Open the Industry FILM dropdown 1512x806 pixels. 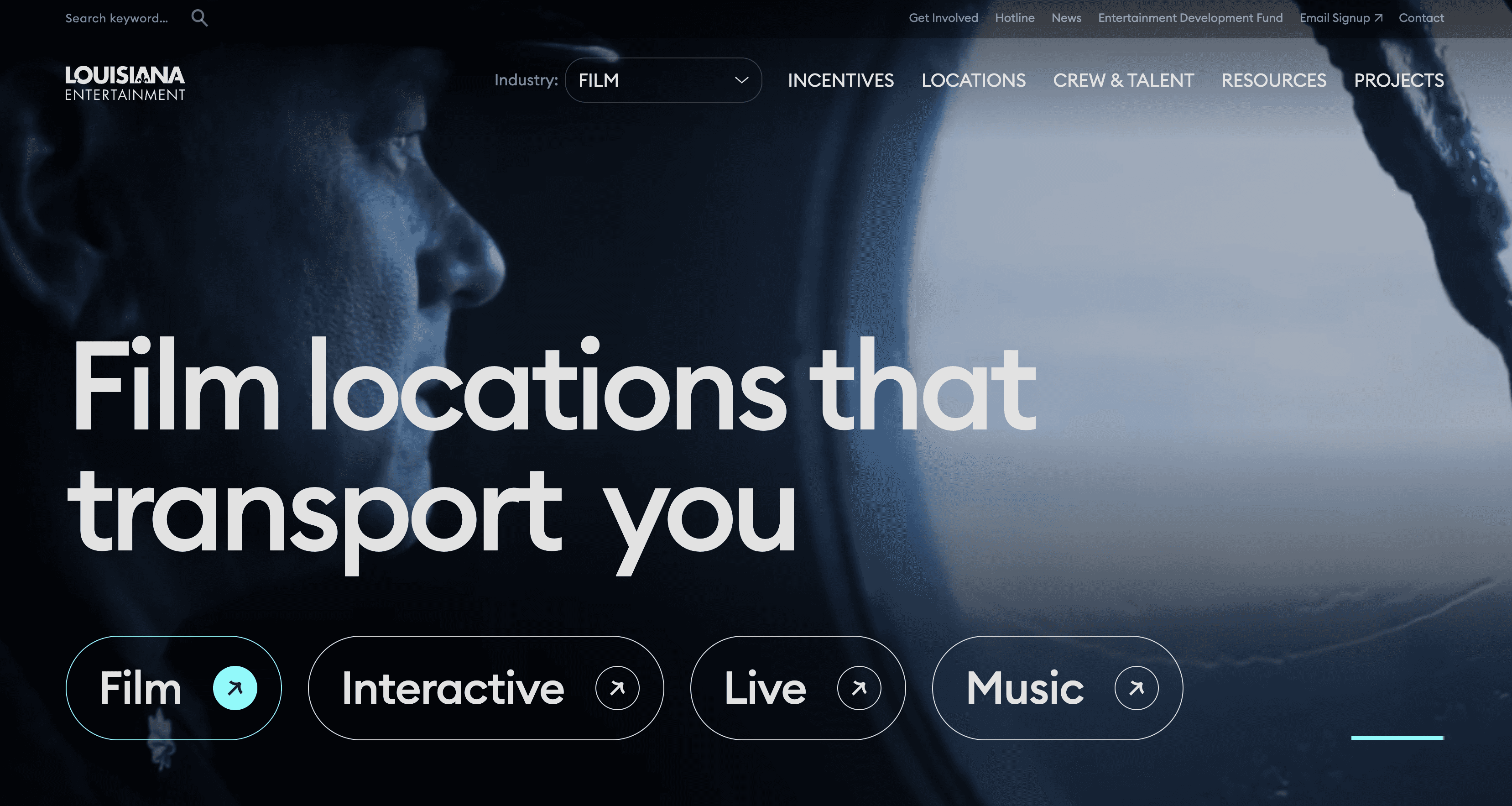click(x=663, y=80)
